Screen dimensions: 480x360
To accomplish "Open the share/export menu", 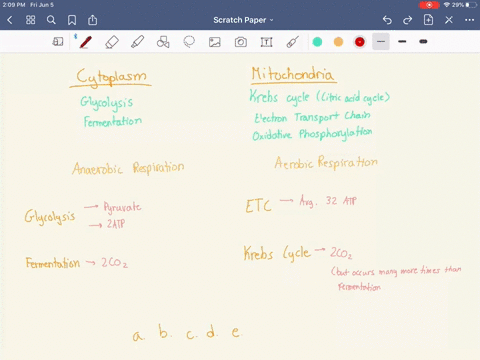I will coord(92,20).
